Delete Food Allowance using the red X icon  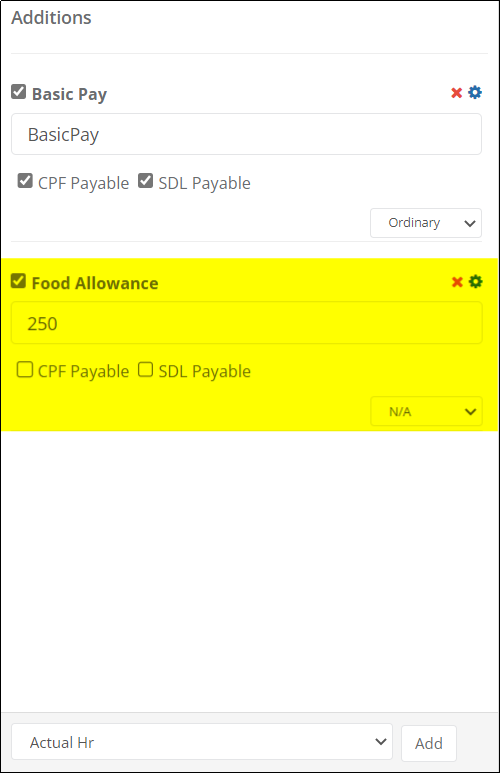point(457,282)
